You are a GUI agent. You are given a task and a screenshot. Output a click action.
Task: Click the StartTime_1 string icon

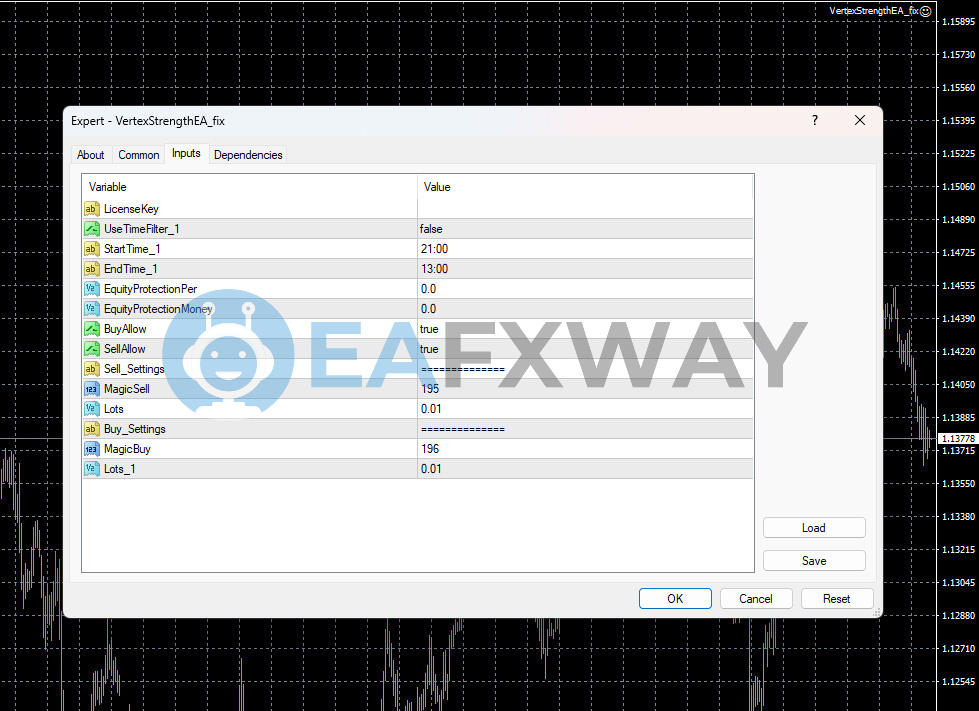pos(92,249)
